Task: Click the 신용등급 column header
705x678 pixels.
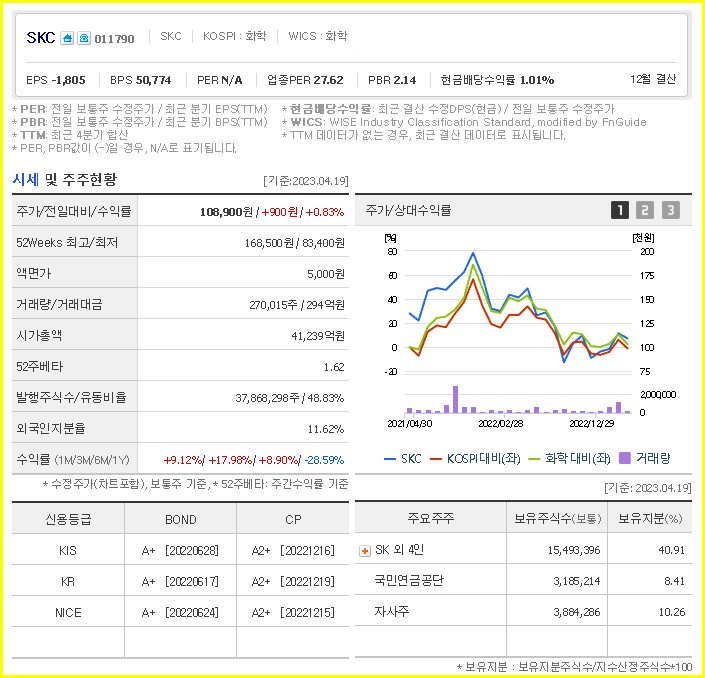Action: [x=68, y=519]
